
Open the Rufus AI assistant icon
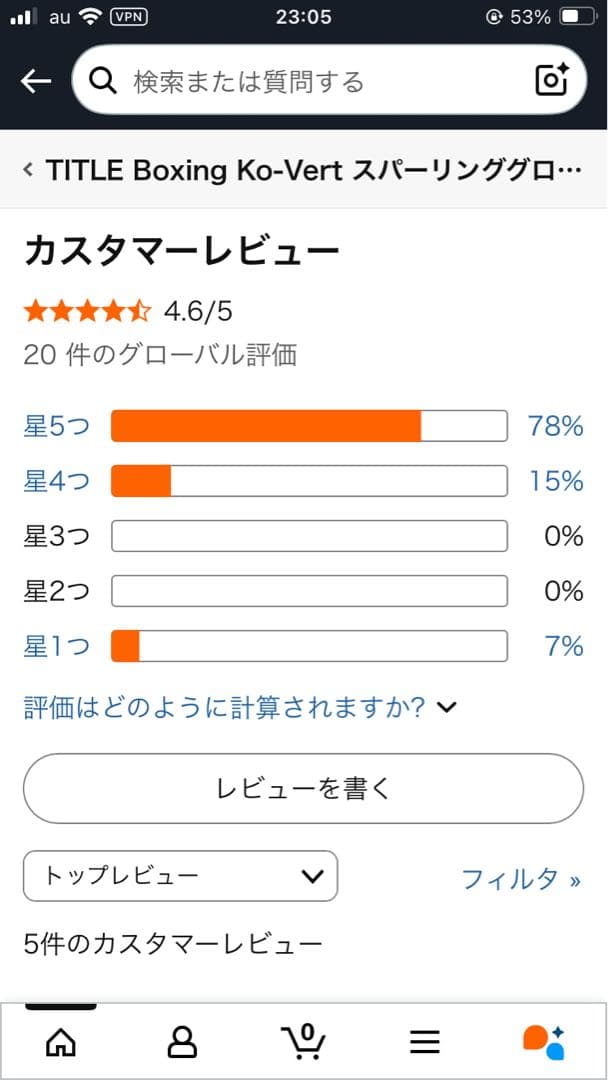point(546,1042)
